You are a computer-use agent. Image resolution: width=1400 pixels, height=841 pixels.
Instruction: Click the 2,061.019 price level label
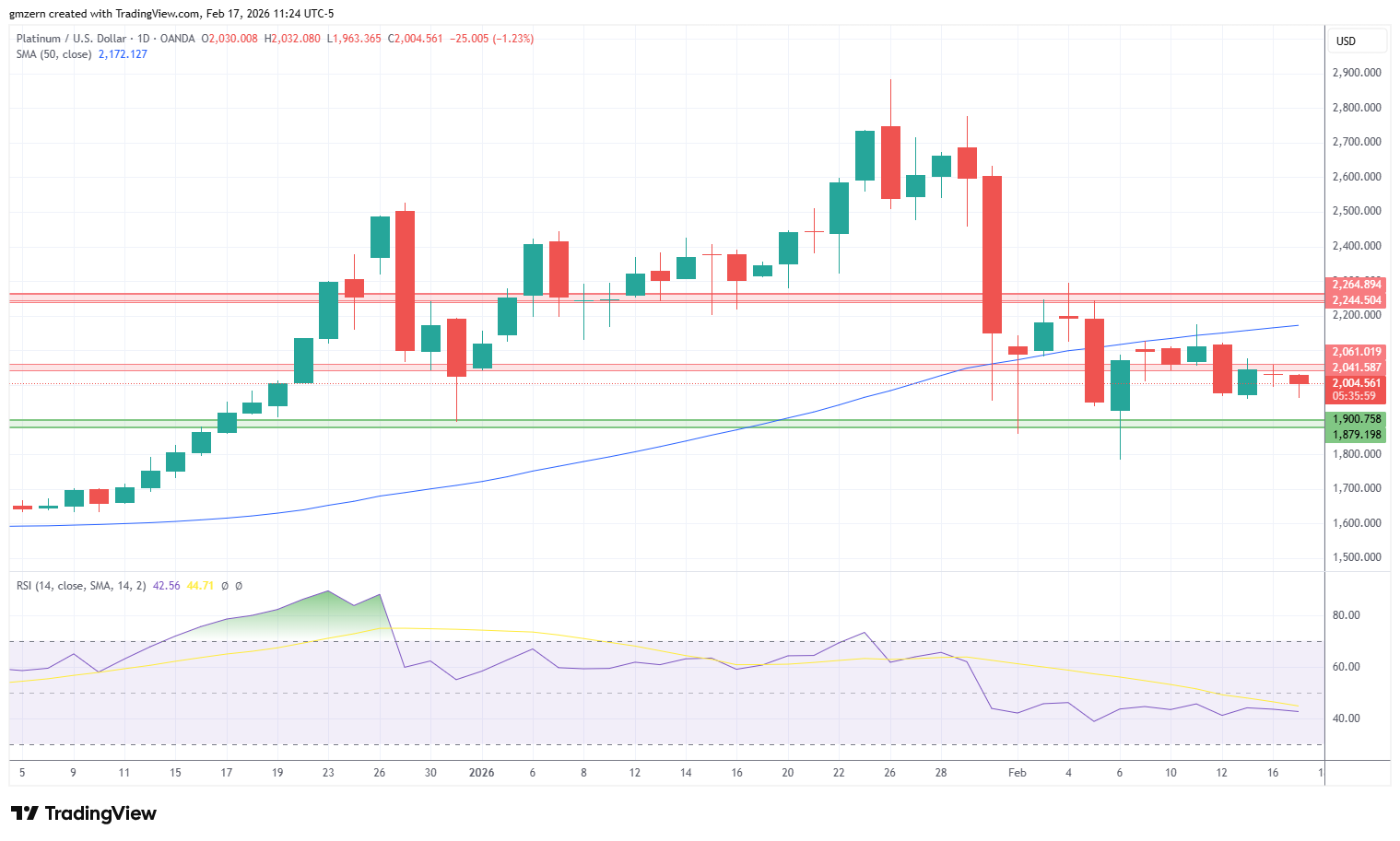pos(1355,352)
